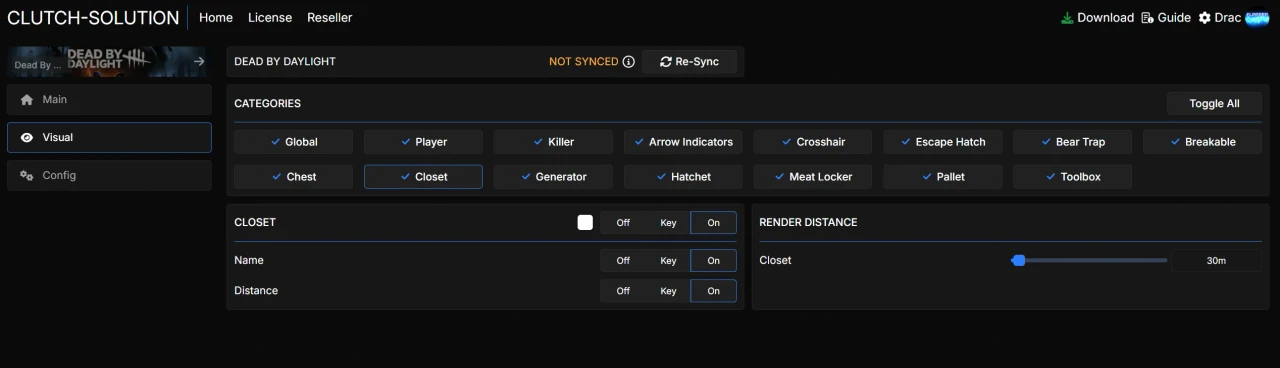Image resolution: width=1280 pixels, height=368 pixels.
Task: Toggle the Escape Hatch category
Action: (943, 142)
